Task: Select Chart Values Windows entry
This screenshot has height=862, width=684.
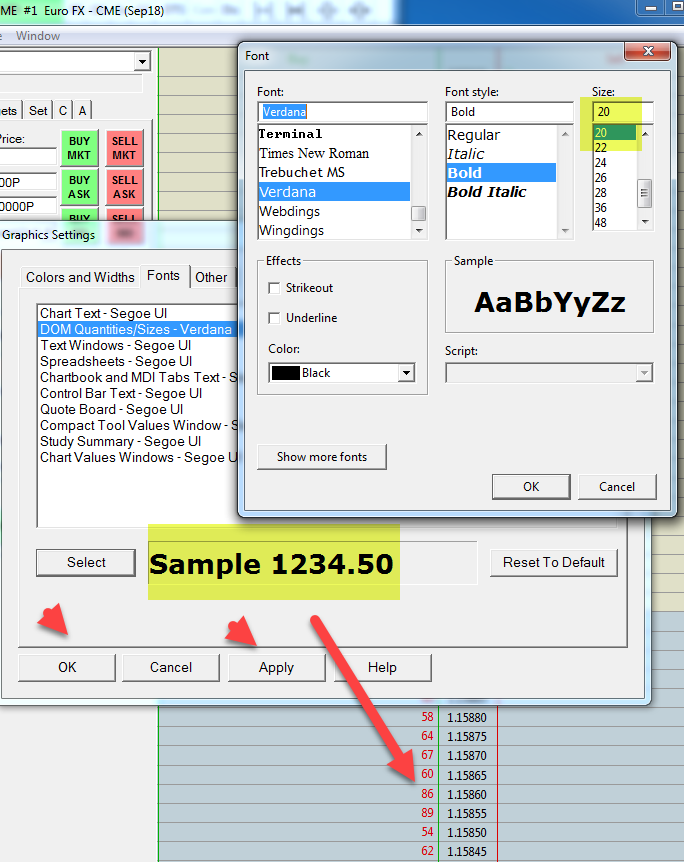Action: (137, 457)
